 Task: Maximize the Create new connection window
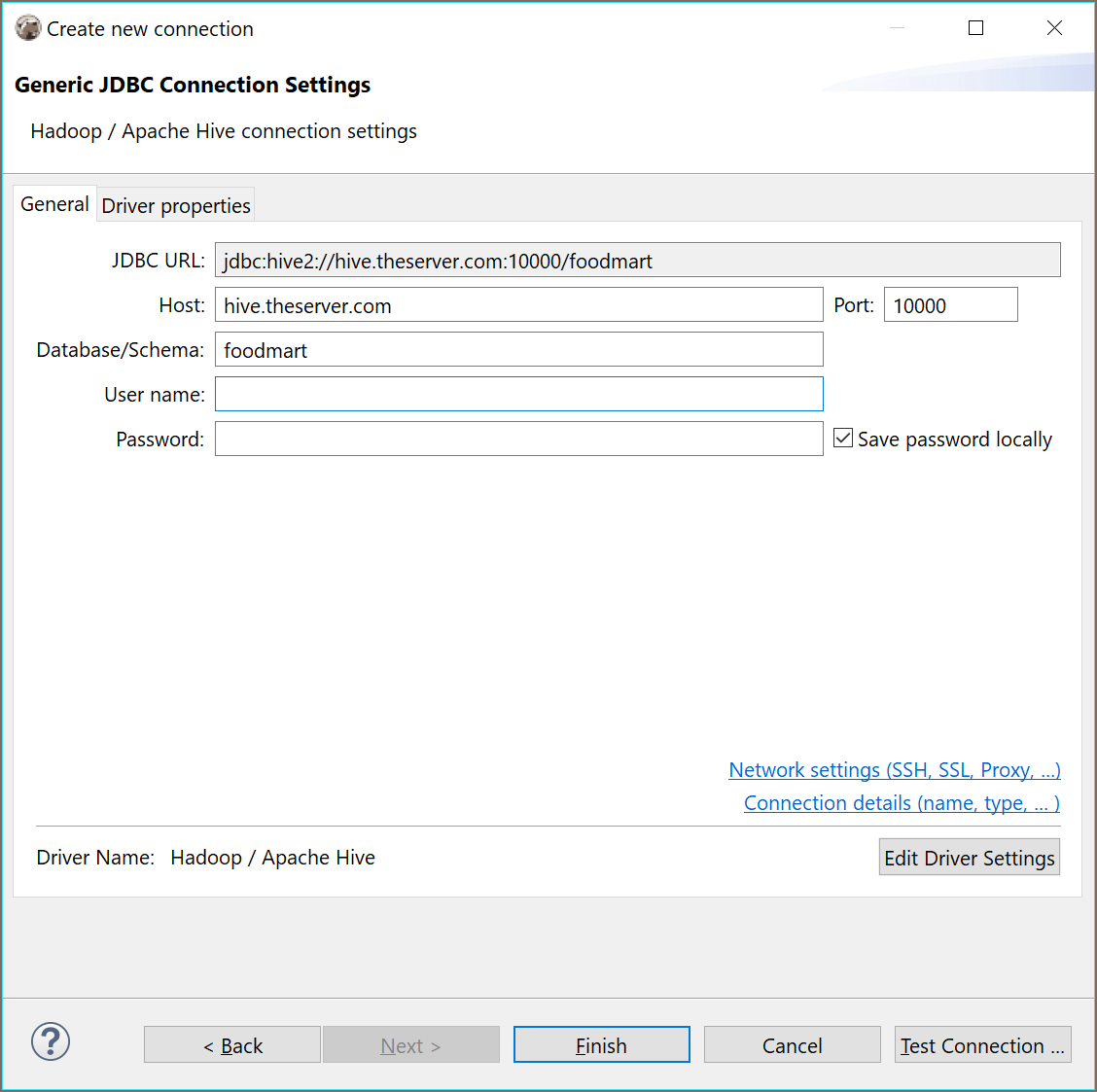(975, 28)
